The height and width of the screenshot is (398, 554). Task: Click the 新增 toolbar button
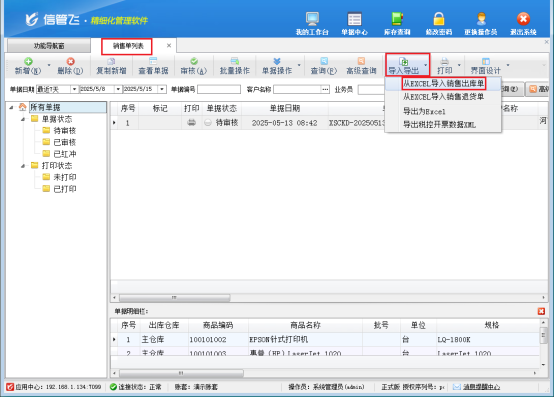[x=28, y=66]
